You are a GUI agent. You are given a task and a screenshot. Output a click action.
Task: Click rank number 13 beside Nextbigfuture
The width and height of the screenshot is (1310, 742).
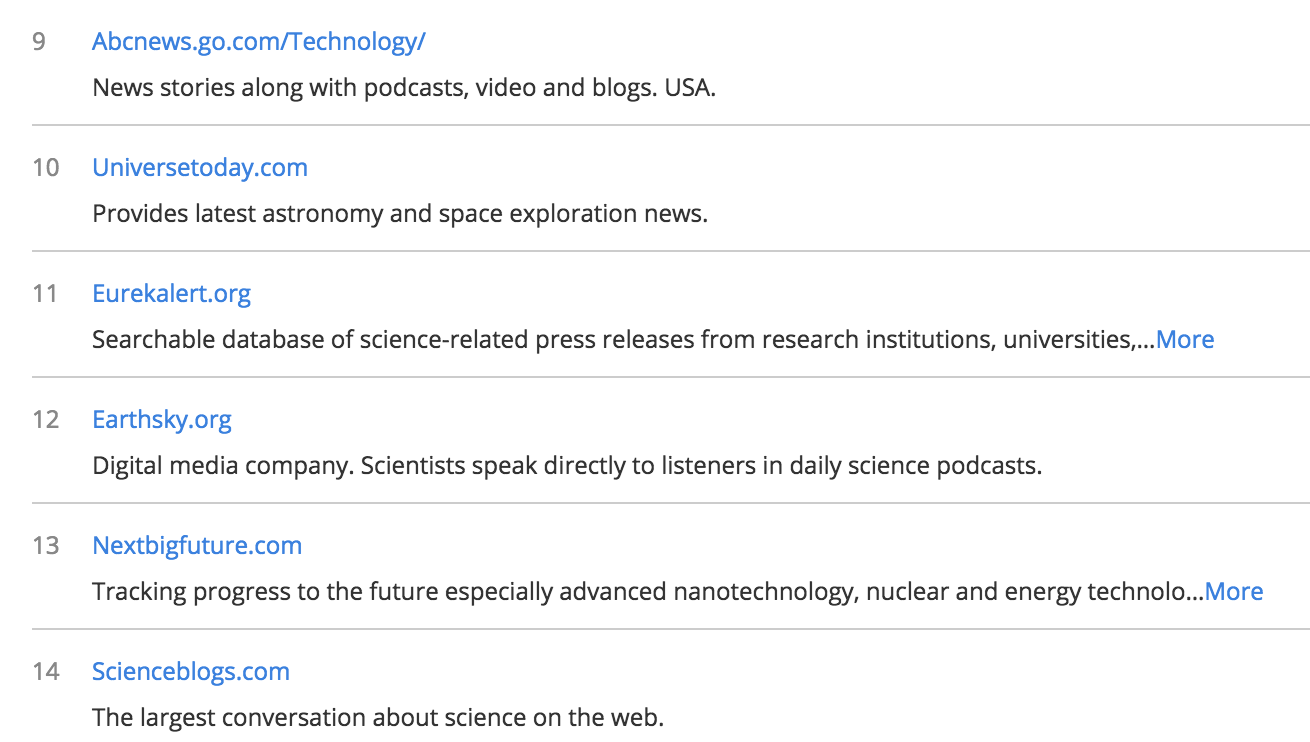45,546
